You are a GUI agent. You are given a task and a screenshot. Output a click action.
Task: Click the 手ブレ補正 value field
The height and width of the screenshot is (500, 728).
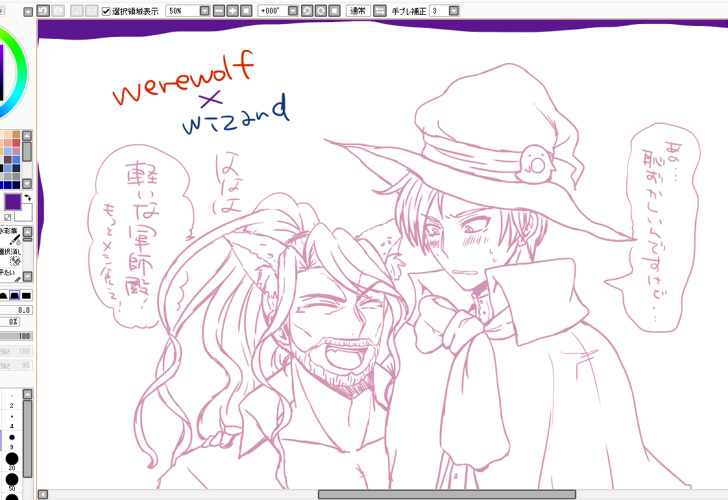439,11
